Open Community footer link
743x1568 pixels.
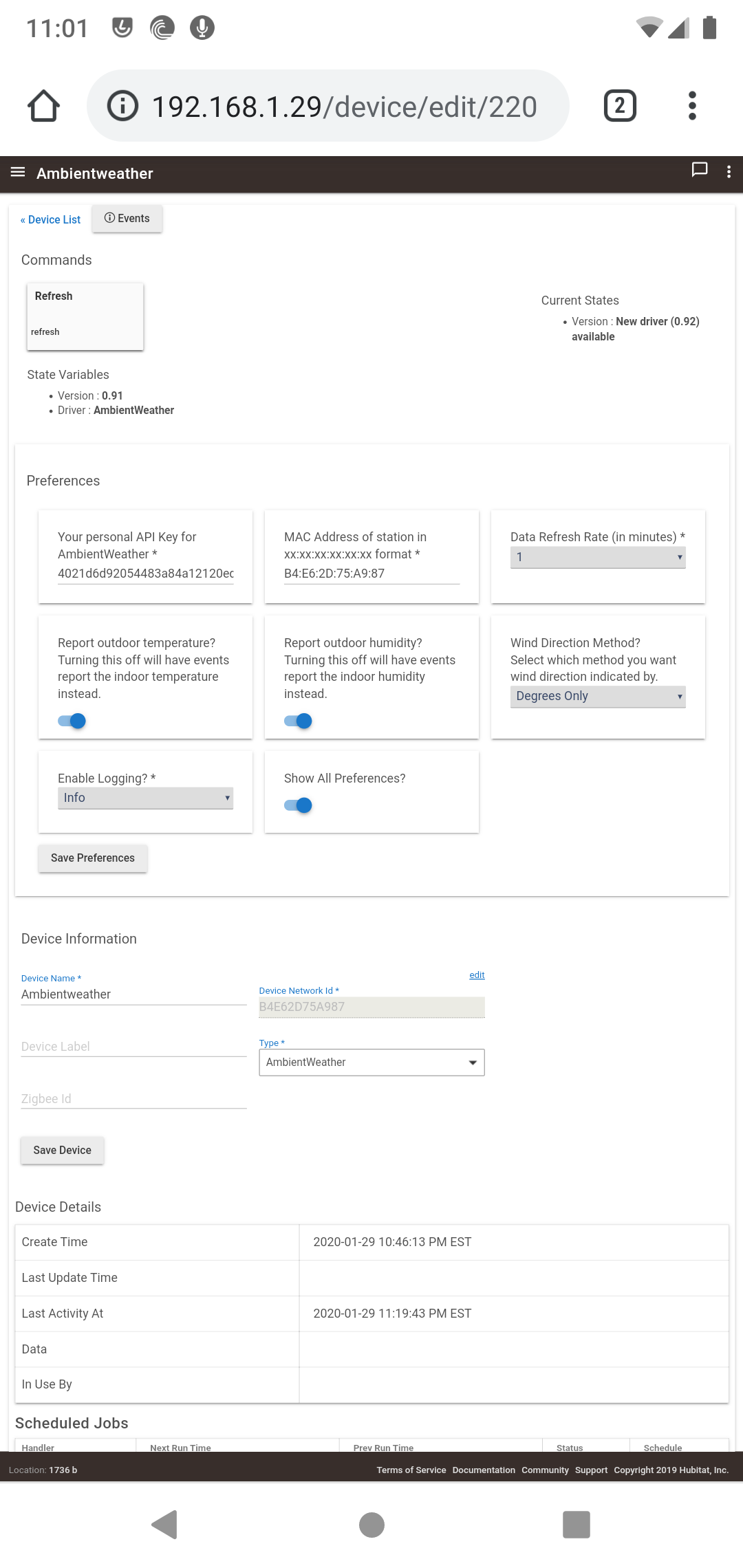click(x=545, y=1470)
